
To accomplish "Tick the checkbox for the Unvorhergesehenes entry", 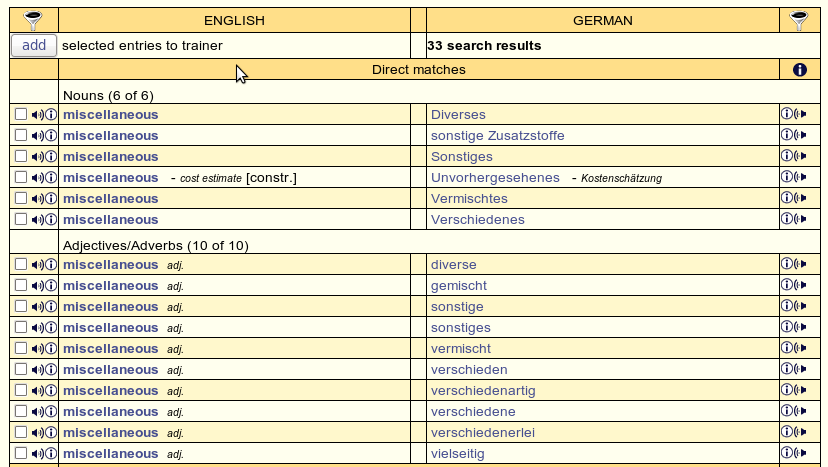I will point(21,178).
